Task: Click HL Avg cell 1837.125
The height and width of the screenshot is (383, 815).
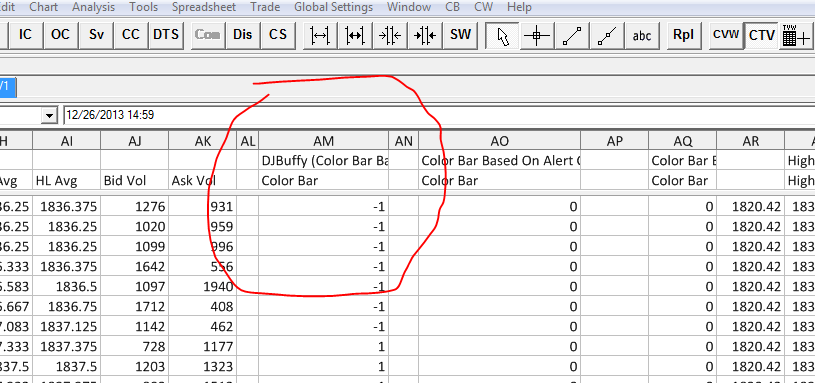Action: (x=67, y=326)
